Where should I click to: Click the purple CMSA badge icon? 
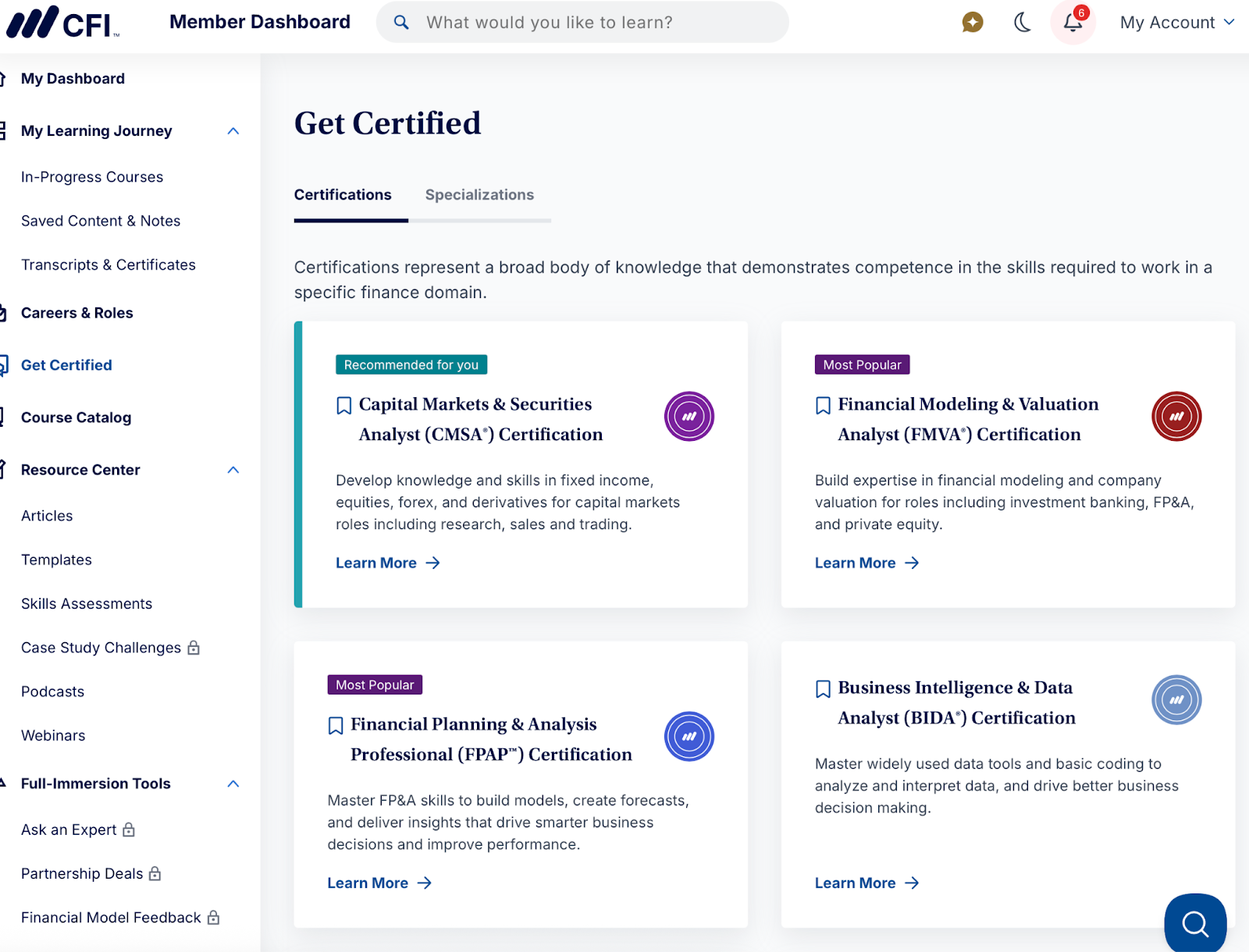pyautogui.click(x=689, y=416)
